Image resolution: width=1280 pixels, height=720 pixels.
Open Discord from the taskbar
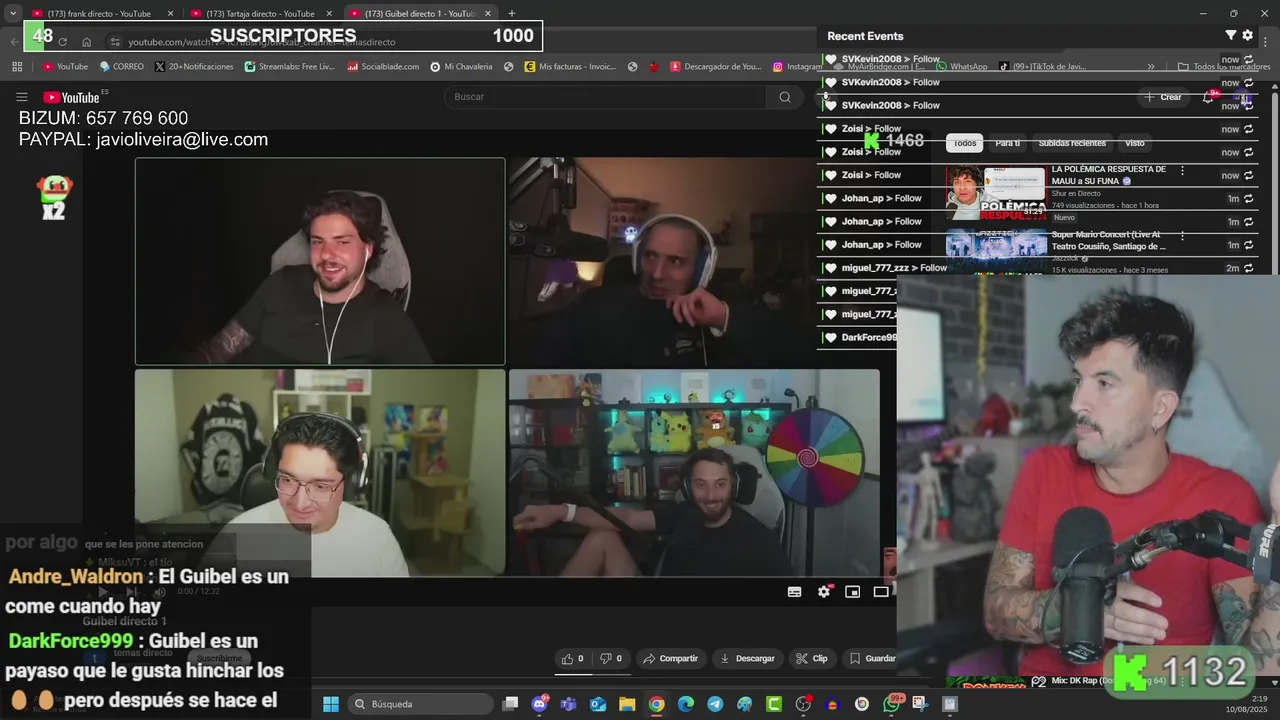click(540, 704)
